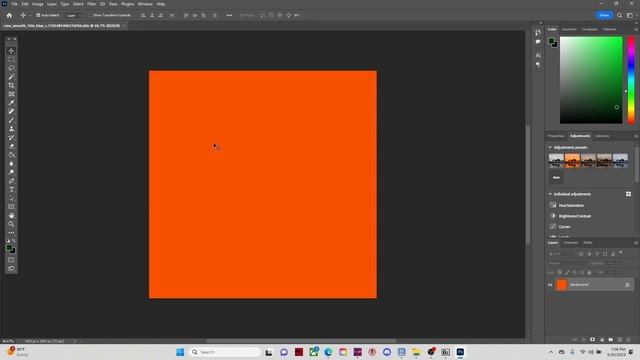Collapse the Individual adjustments section
This screenshot has width=640, height=360.
[550, 194]
